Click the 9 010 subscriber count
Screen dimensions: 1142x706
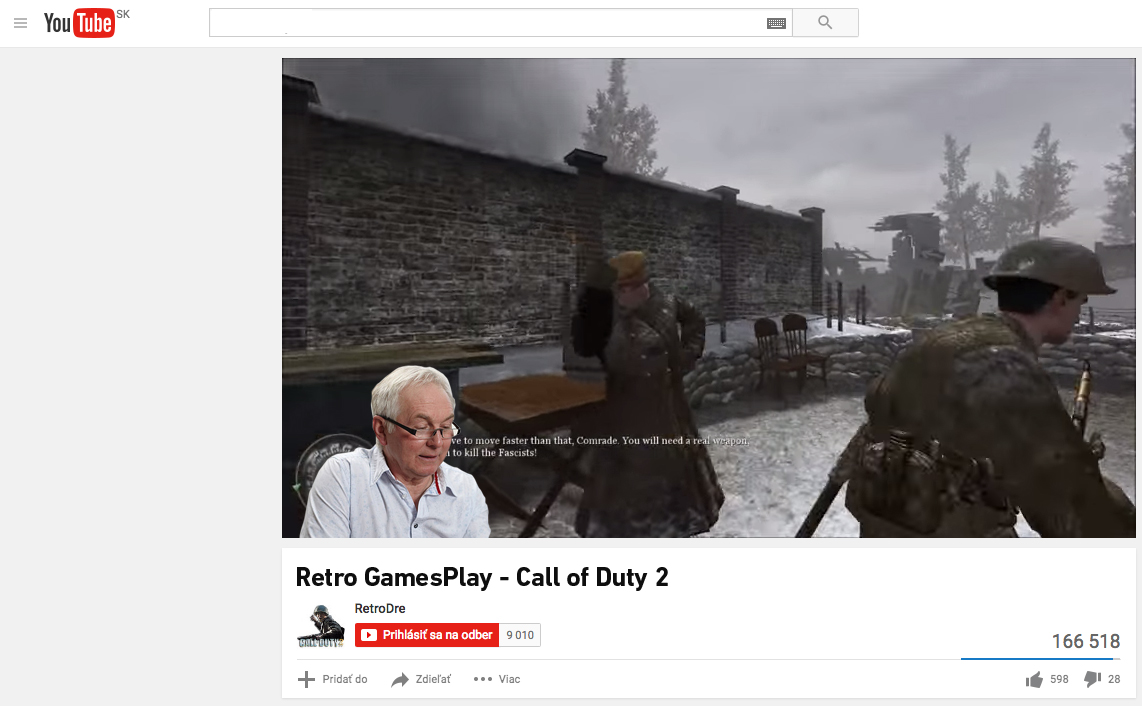click(x=520, y=635)
